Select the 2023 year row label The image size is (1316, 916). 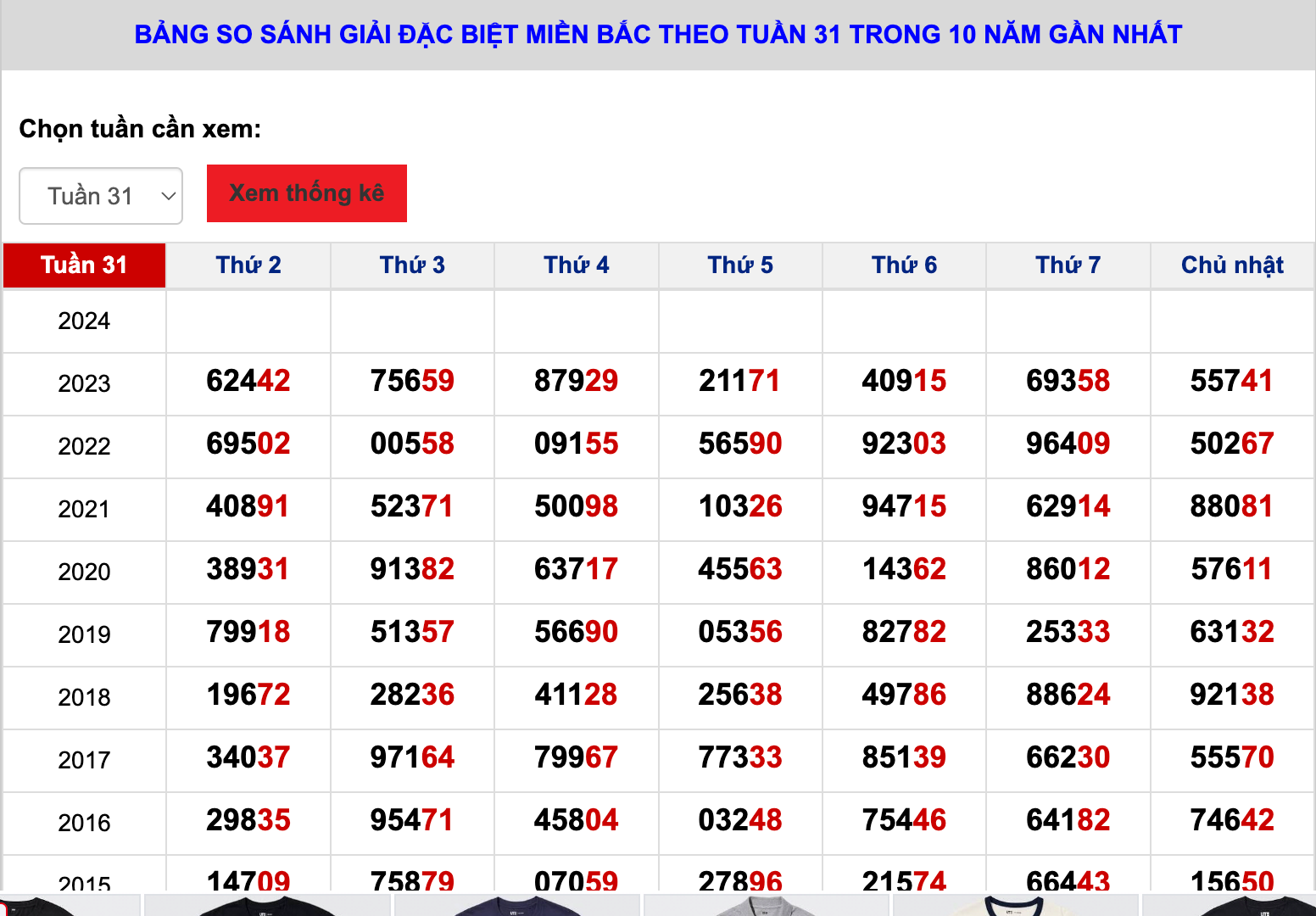(84, 384)
